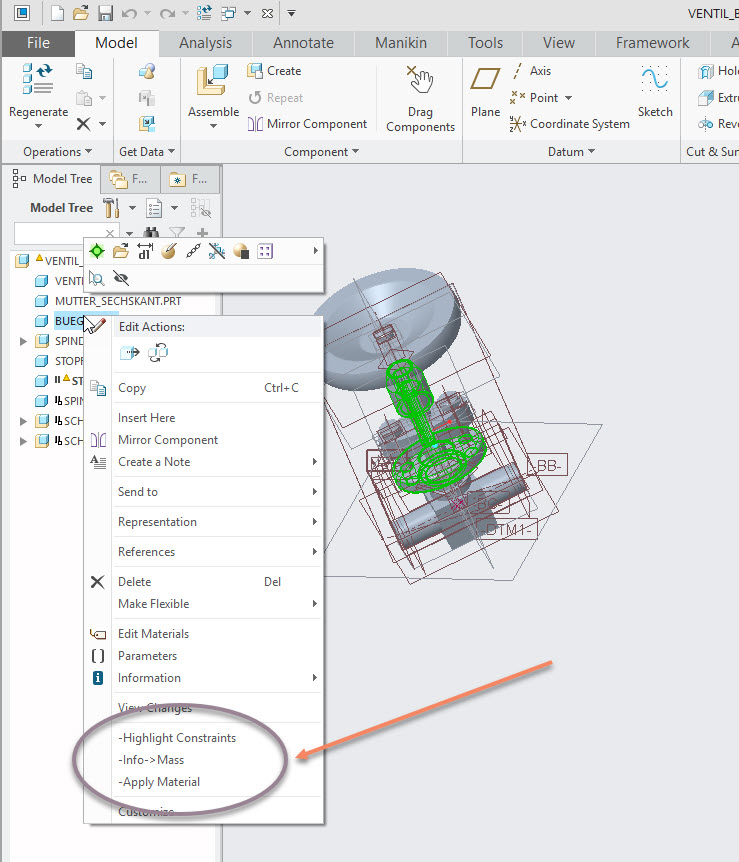Open the Point dropdown arrow
This screenshot has height=862, width=739.
pos(568,98)
